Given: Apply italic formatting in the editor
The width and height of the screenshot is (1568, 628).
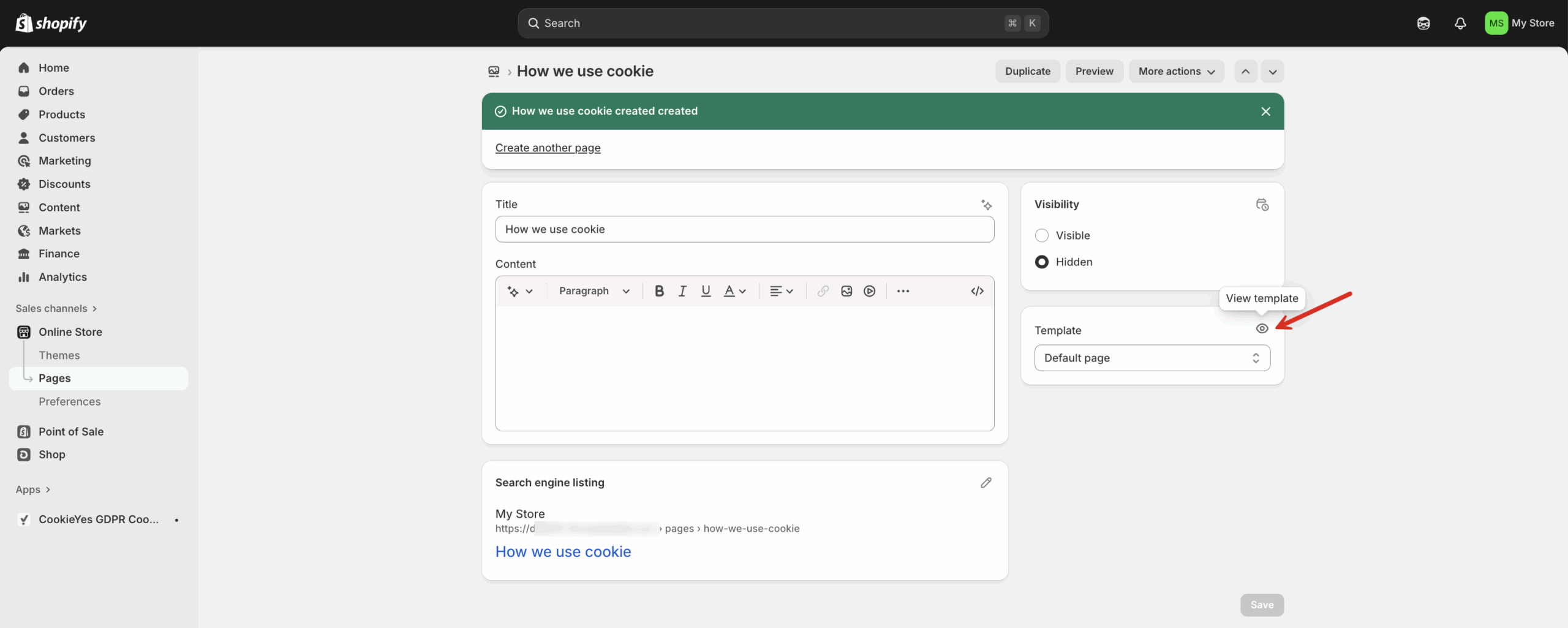Looking at the screenshot, I should pos(682,291).
